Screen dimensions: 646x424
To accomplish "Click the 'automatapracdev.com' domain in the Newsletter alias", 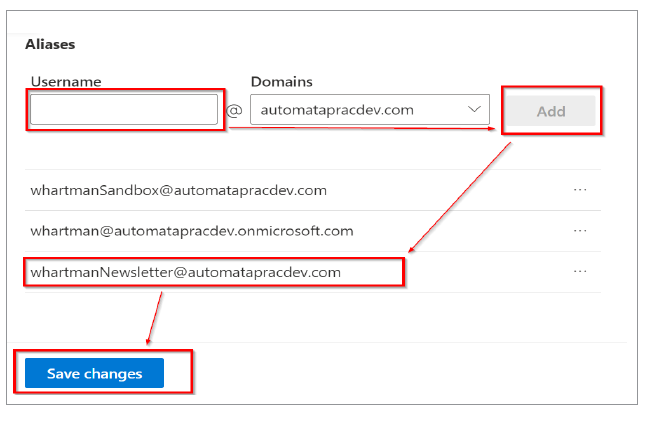I will pos(264,271).
